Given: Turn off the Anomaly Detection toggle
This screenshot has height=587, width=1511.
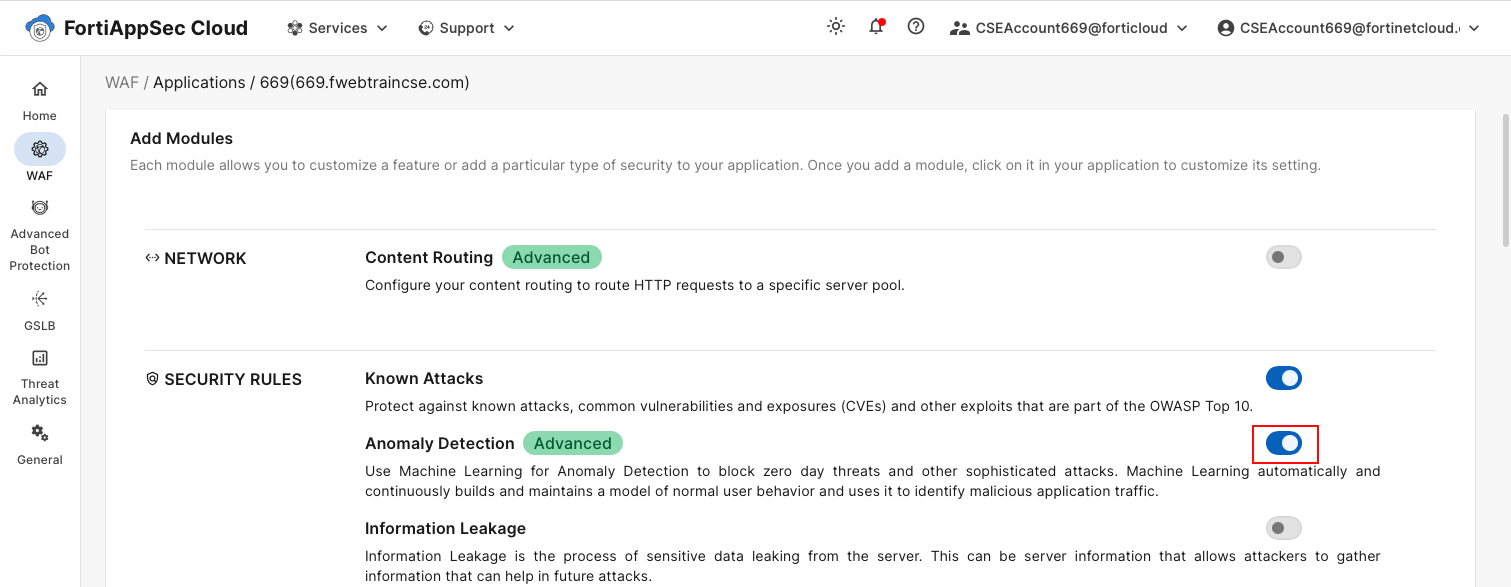Looking at the screenshot, I should pyautogui.click(x=1284, y=443).
